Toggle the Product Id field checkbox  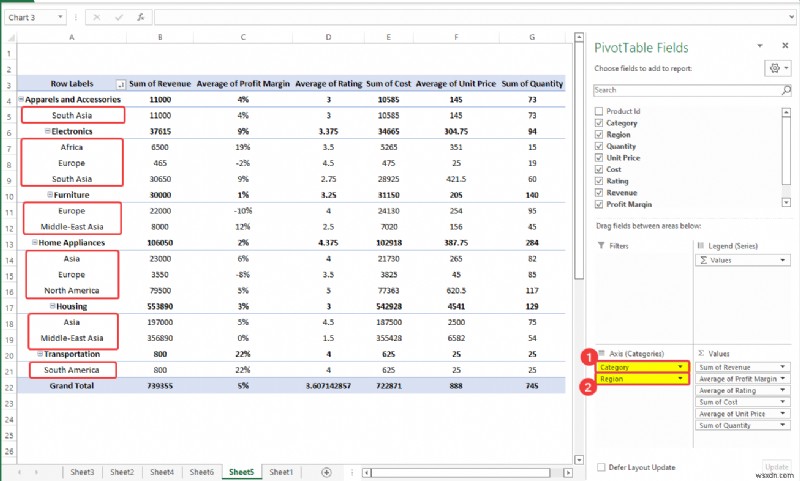599,111
